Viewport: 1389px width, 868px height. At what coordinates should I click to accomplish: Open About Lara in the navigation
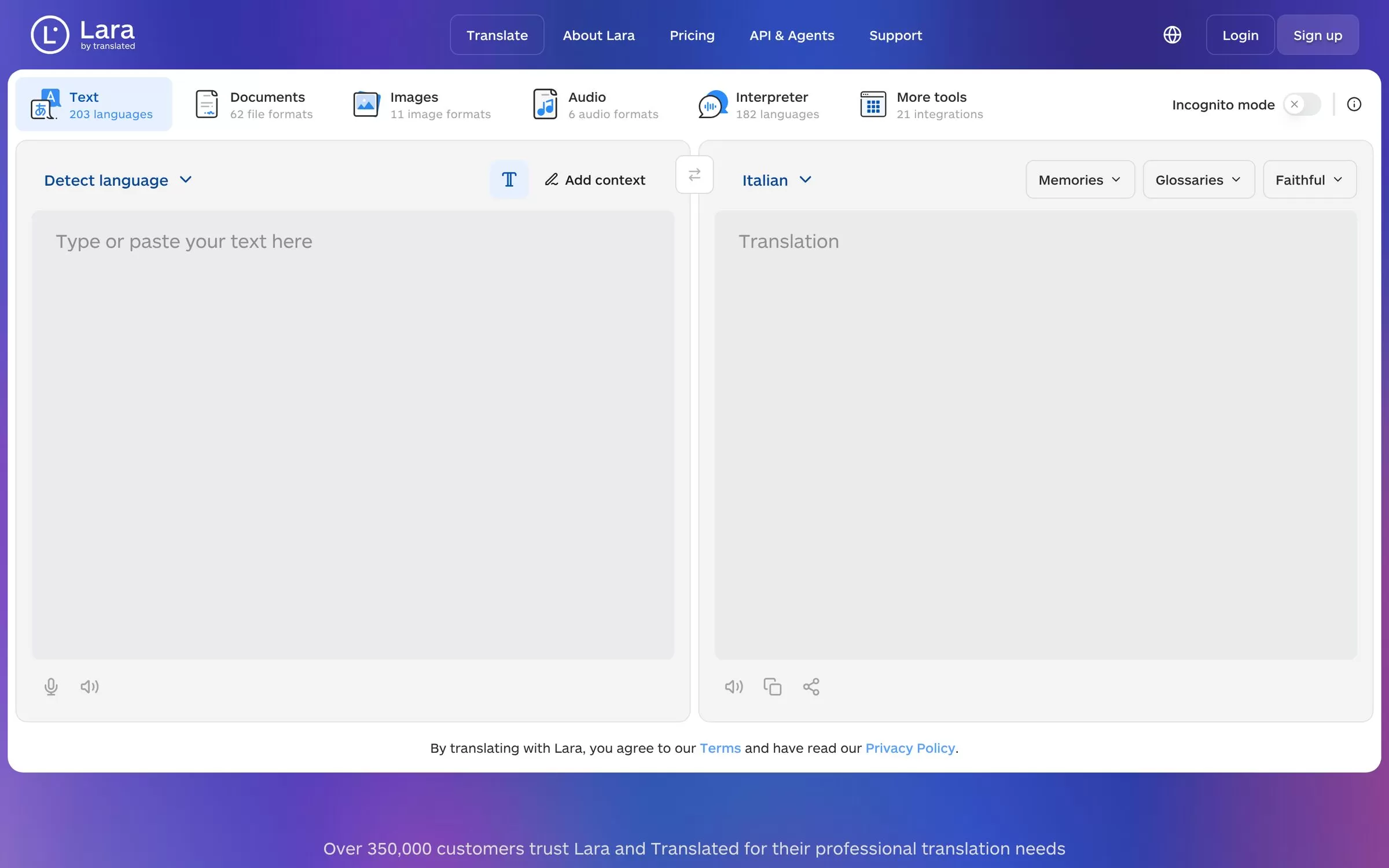click(598, 35)
